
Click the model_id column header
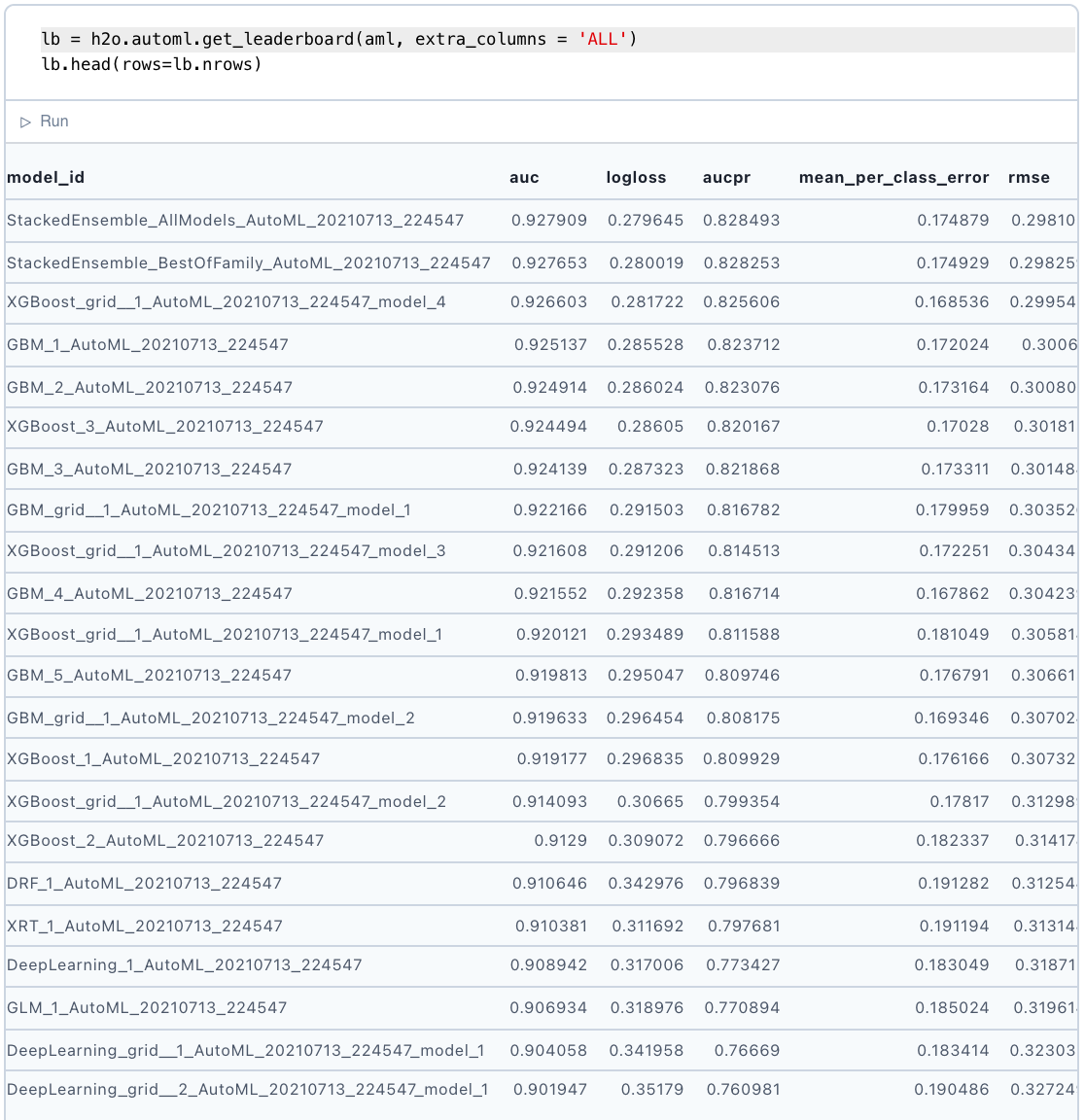[x=46, y=177]
